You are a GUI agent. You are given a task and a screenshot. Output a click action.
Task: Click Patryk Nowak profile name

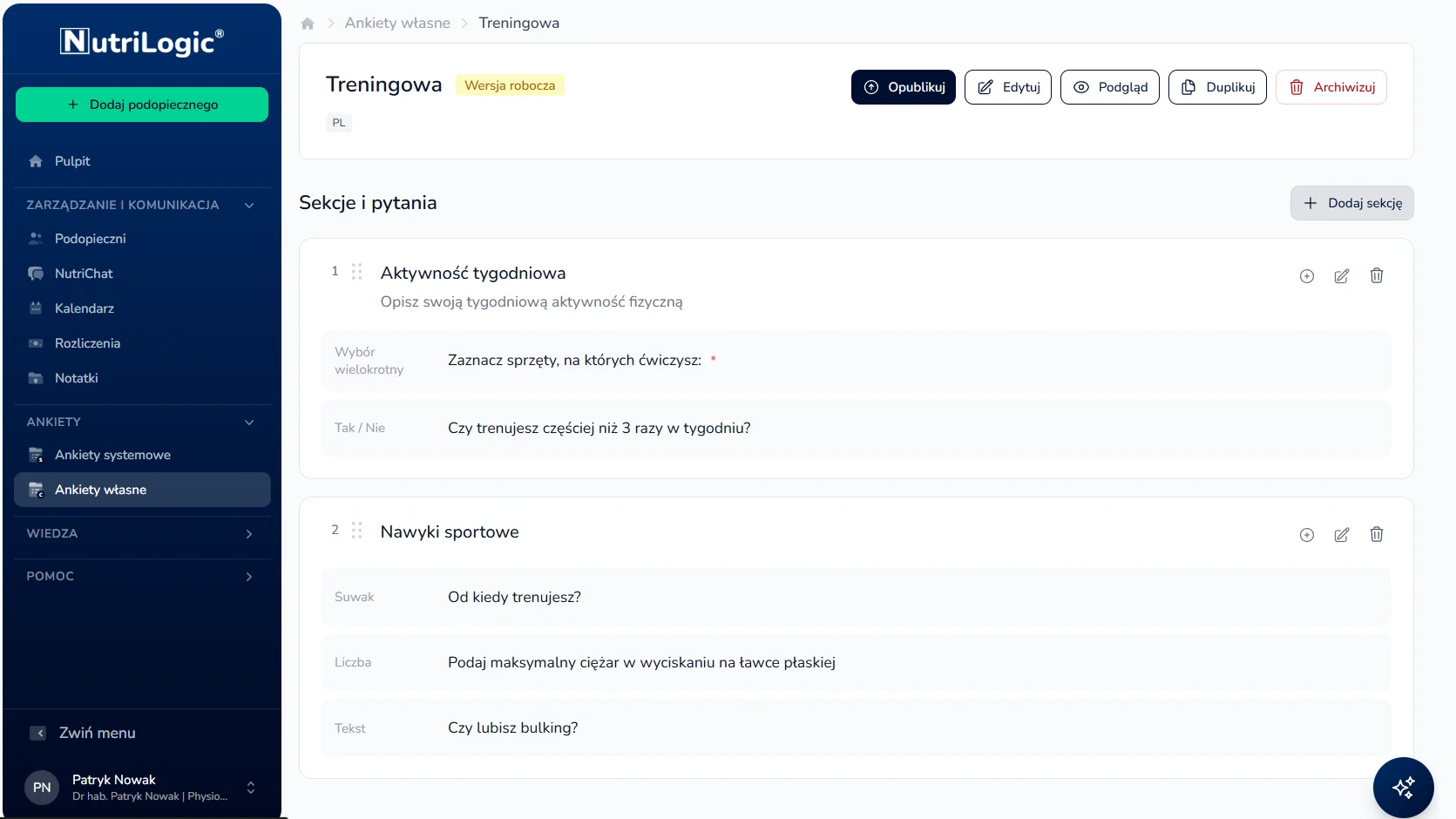pyautogui.click(x=114, y=780)
